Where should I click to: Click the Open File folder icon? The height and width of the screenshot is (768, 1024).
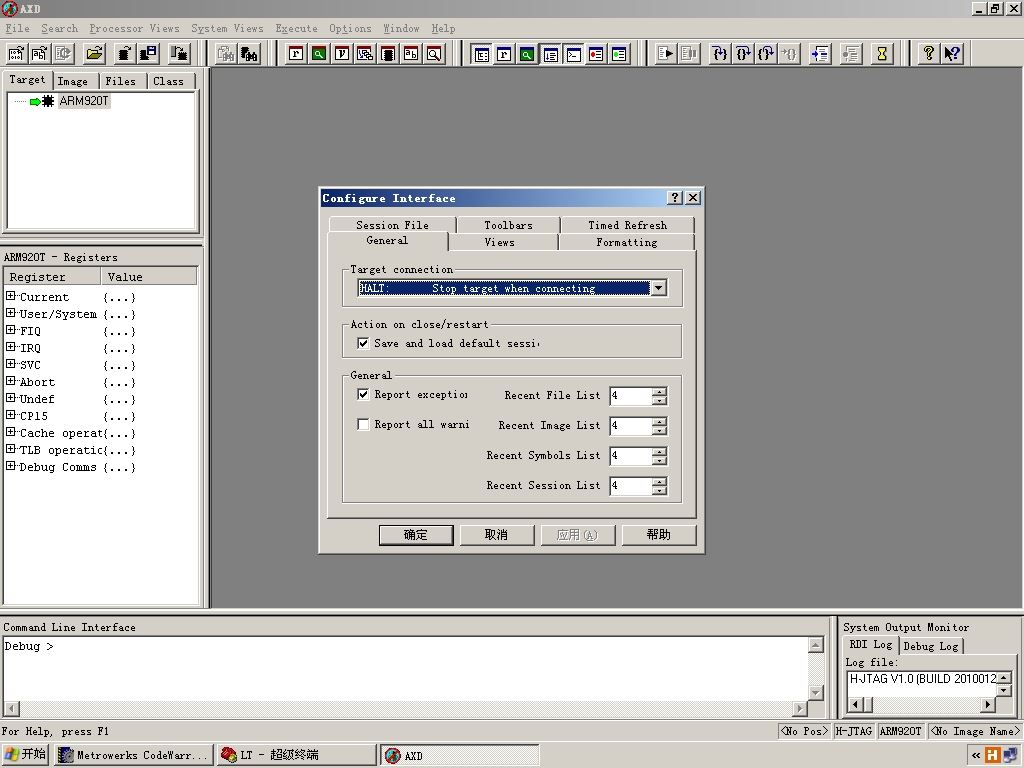[x=95, y=54]
